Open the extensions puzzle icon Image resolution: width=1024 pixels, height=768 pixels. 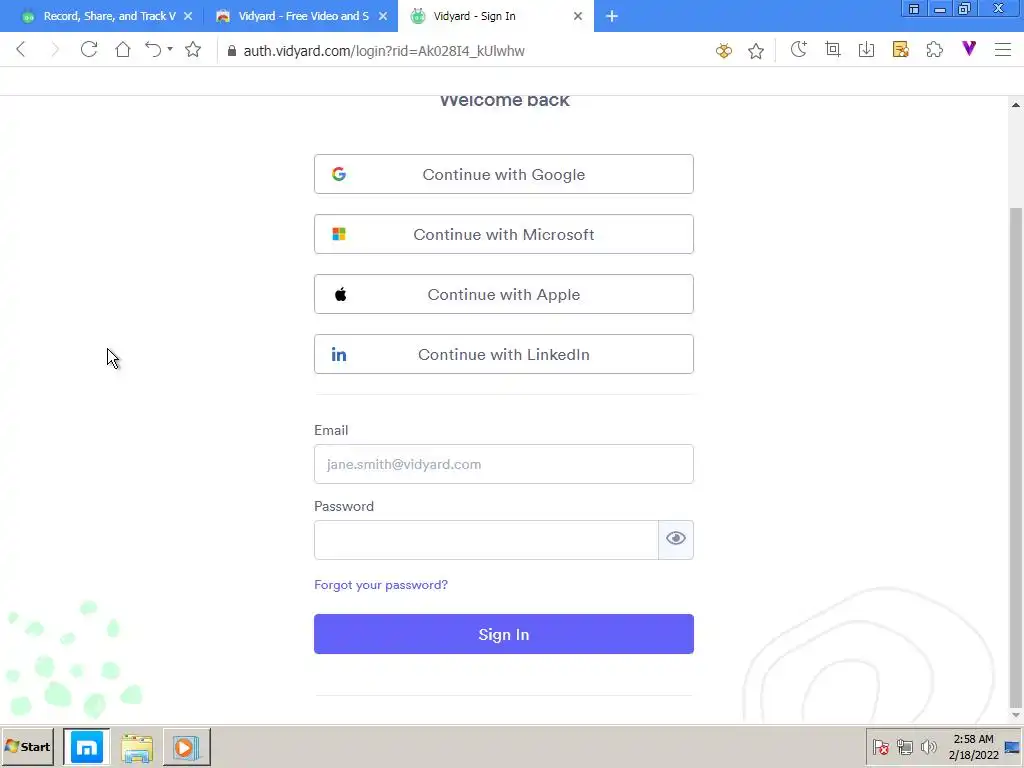pyautogui.click(x=935, y=50)
